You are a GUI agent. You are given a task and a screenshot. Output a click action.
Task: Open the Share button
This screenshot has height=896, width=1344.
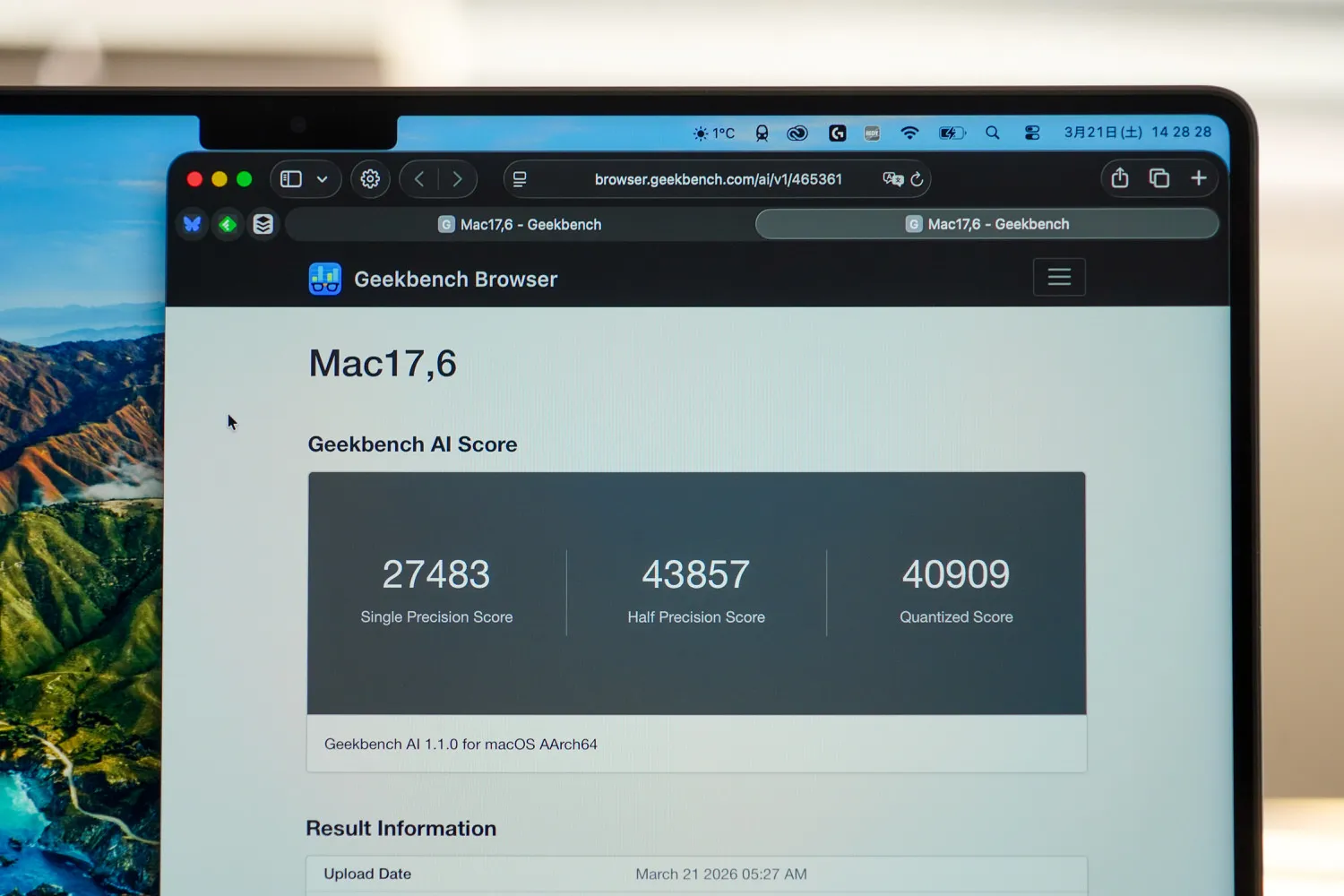tap(1120, 178)
